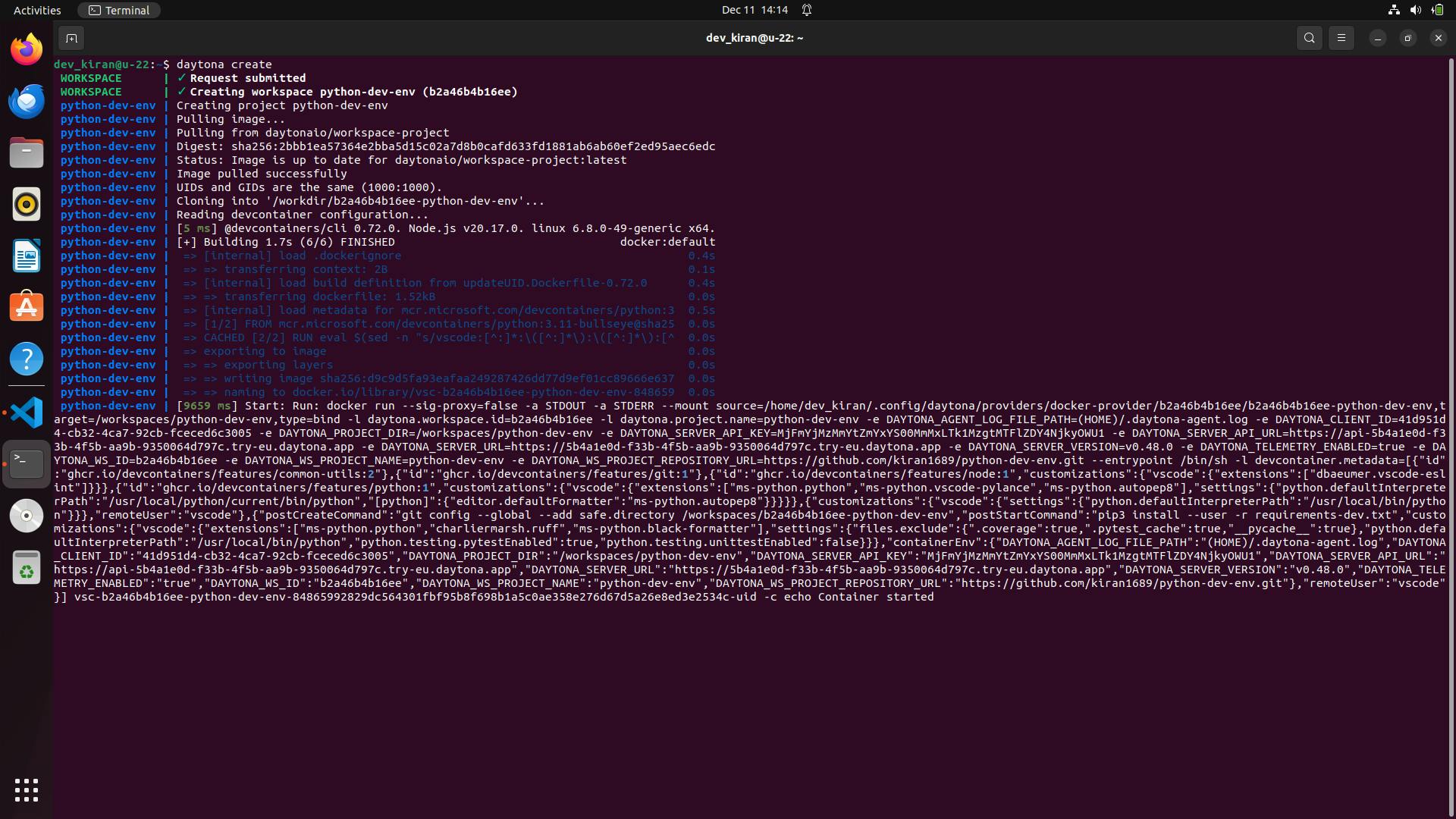Screen dimensions: 1456x819
Task: Launch Thunderbird mail from the dock
Action: tap(27, 101)
